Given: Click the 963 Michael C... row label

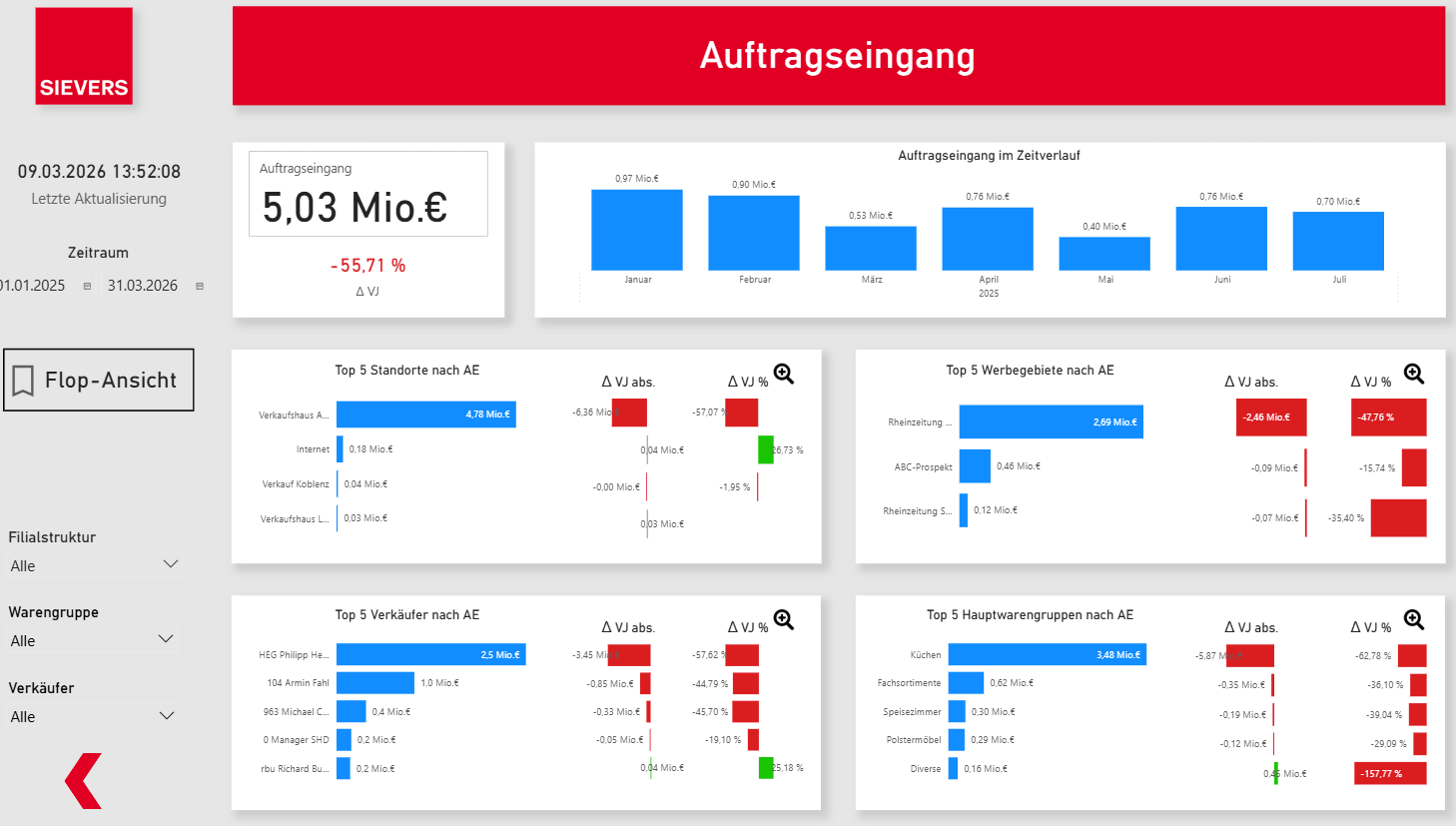Looking at the screenshot, I should pyautogui.click(x=296, y=712).
